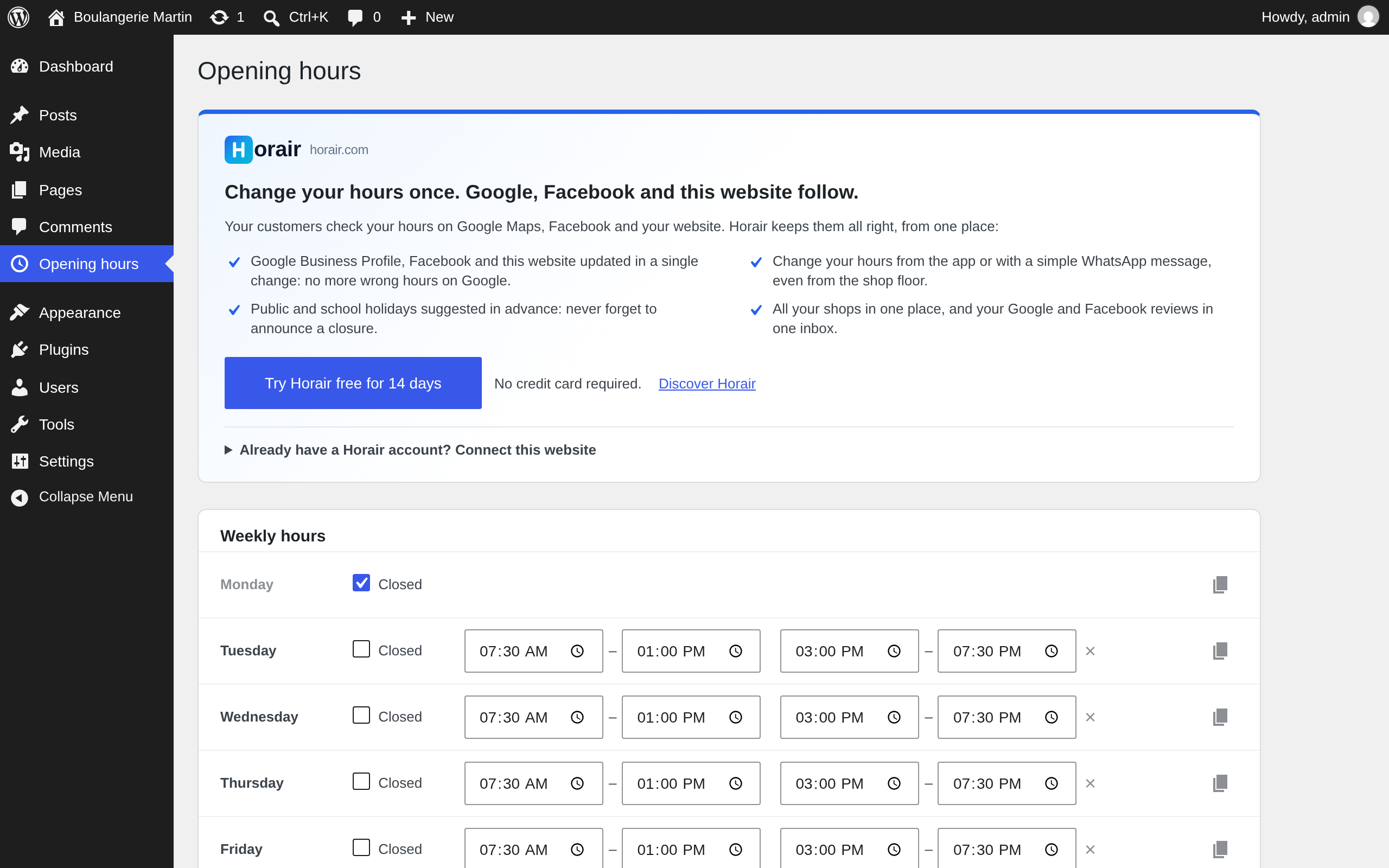The width and height of the screenshot is (1389, 868).
Task: Open Settings in the sidebar
Action: click(87, 461)
